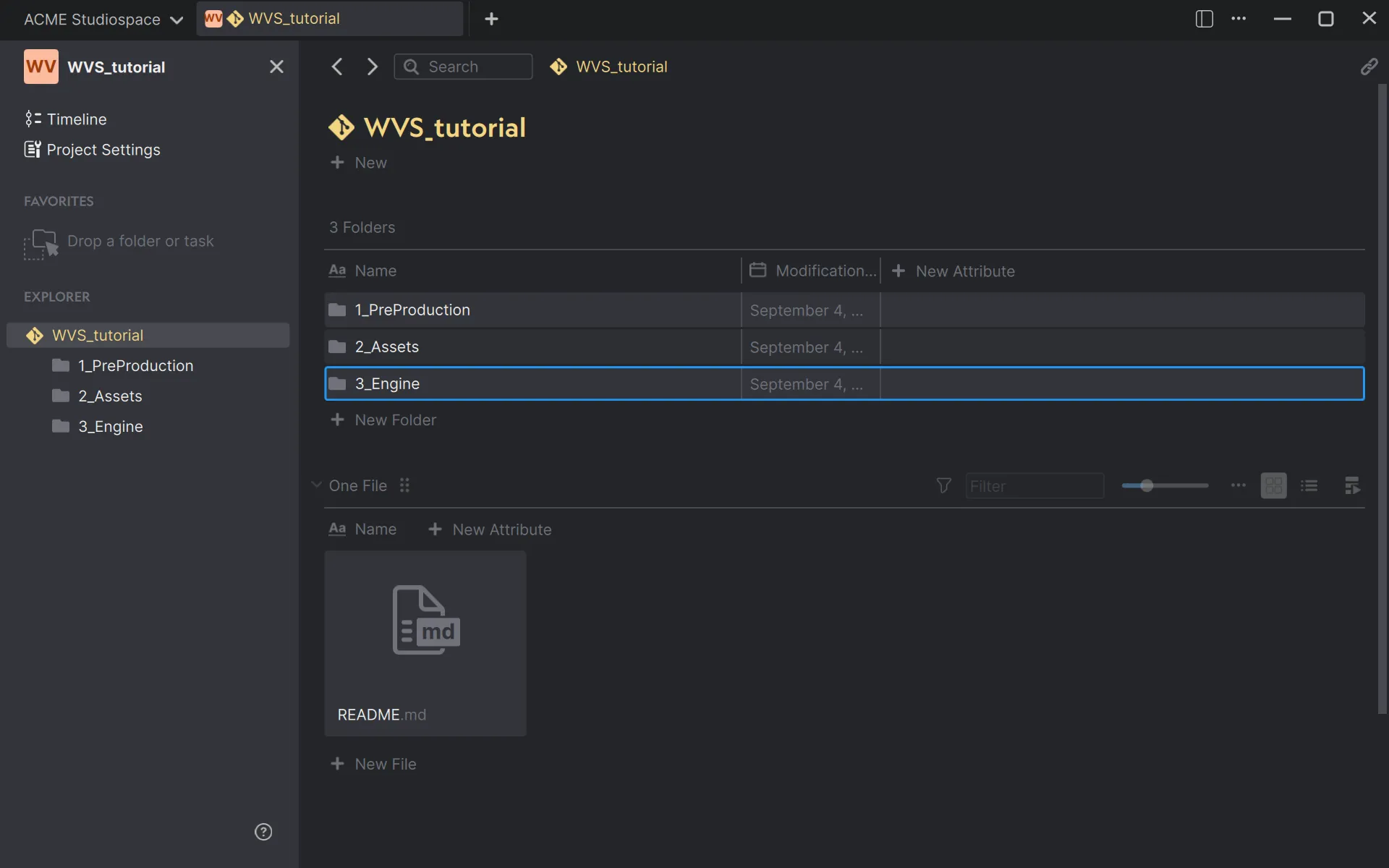Open the window options three-dot menu

[x=1240, y=19]
